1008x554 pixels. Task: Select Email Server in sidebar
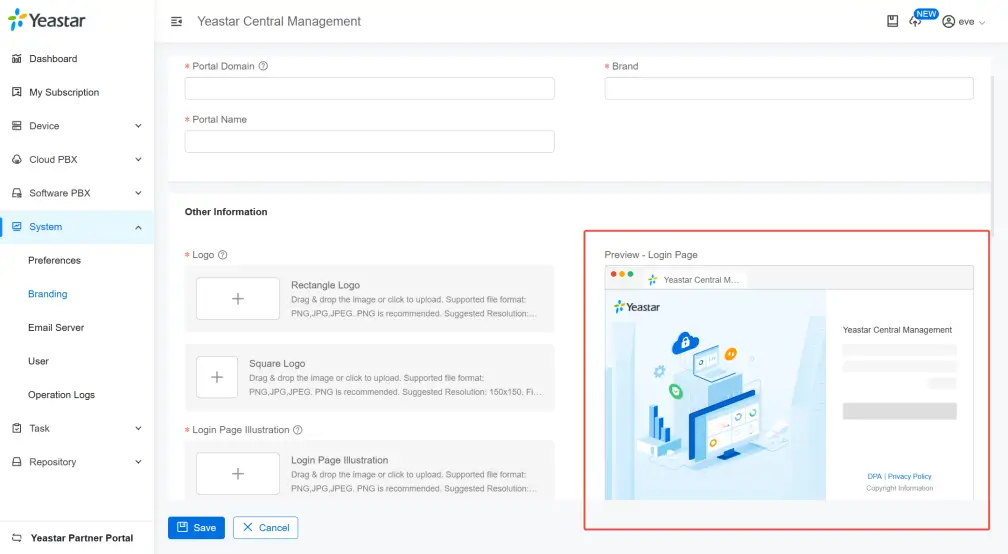point(56,328)
